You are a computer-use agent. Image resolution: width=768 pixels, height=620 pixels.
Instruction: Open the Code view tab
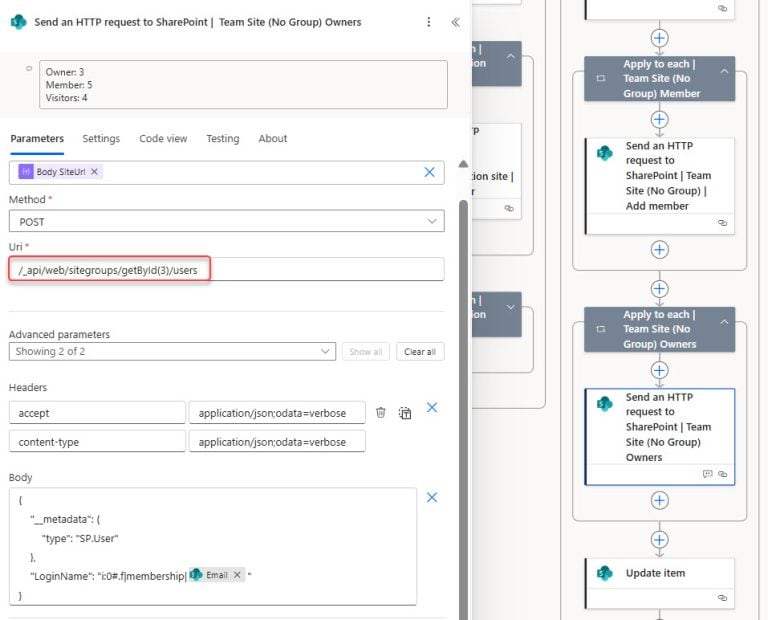163,139
